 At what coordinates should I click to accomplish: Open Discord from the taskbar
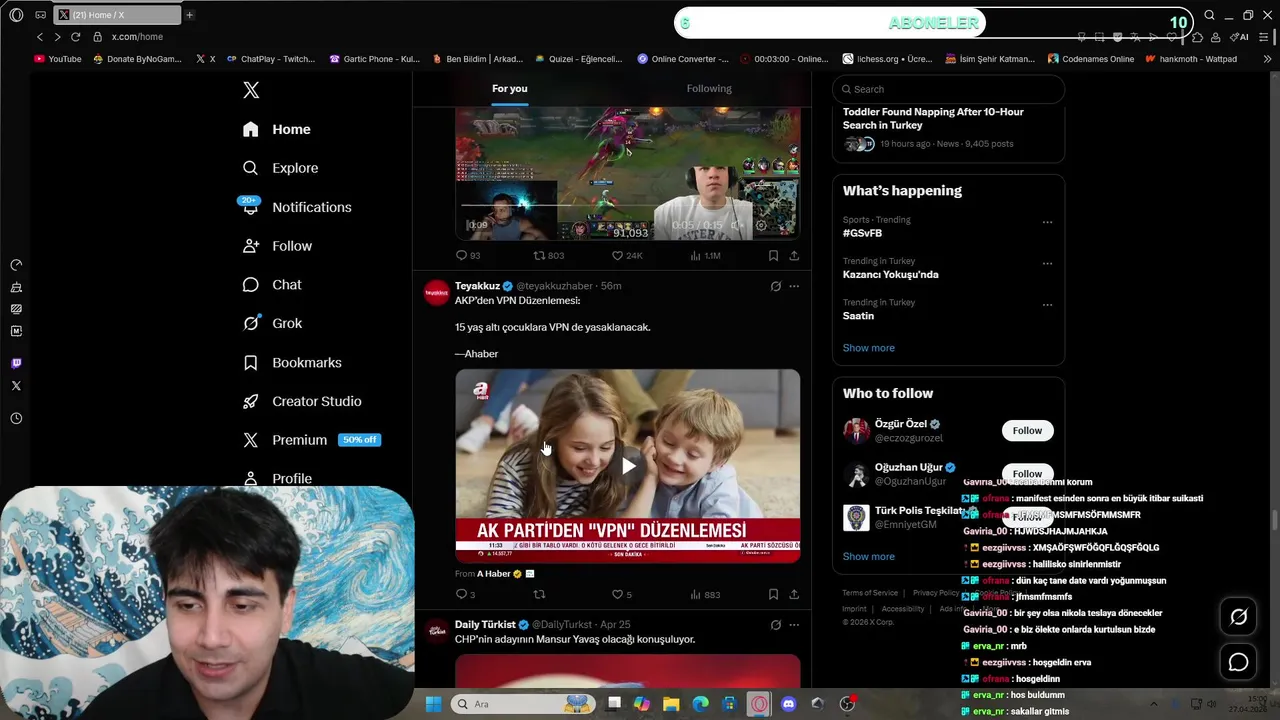pyautogui.click(x=789, y=704)
